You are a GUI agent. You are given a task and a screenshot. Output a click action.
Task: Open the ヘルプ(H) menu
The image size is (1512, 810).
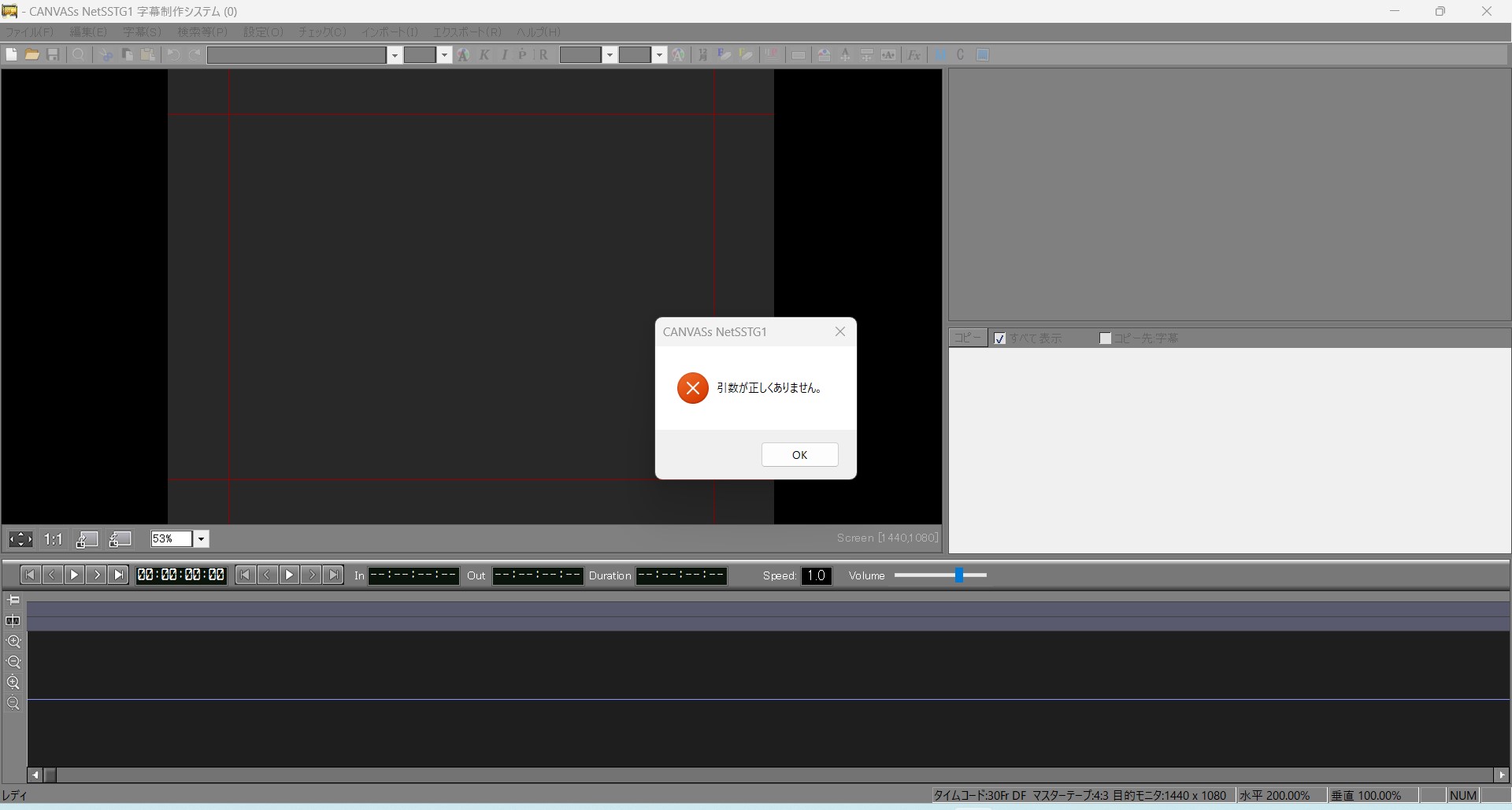click(539, 32)
